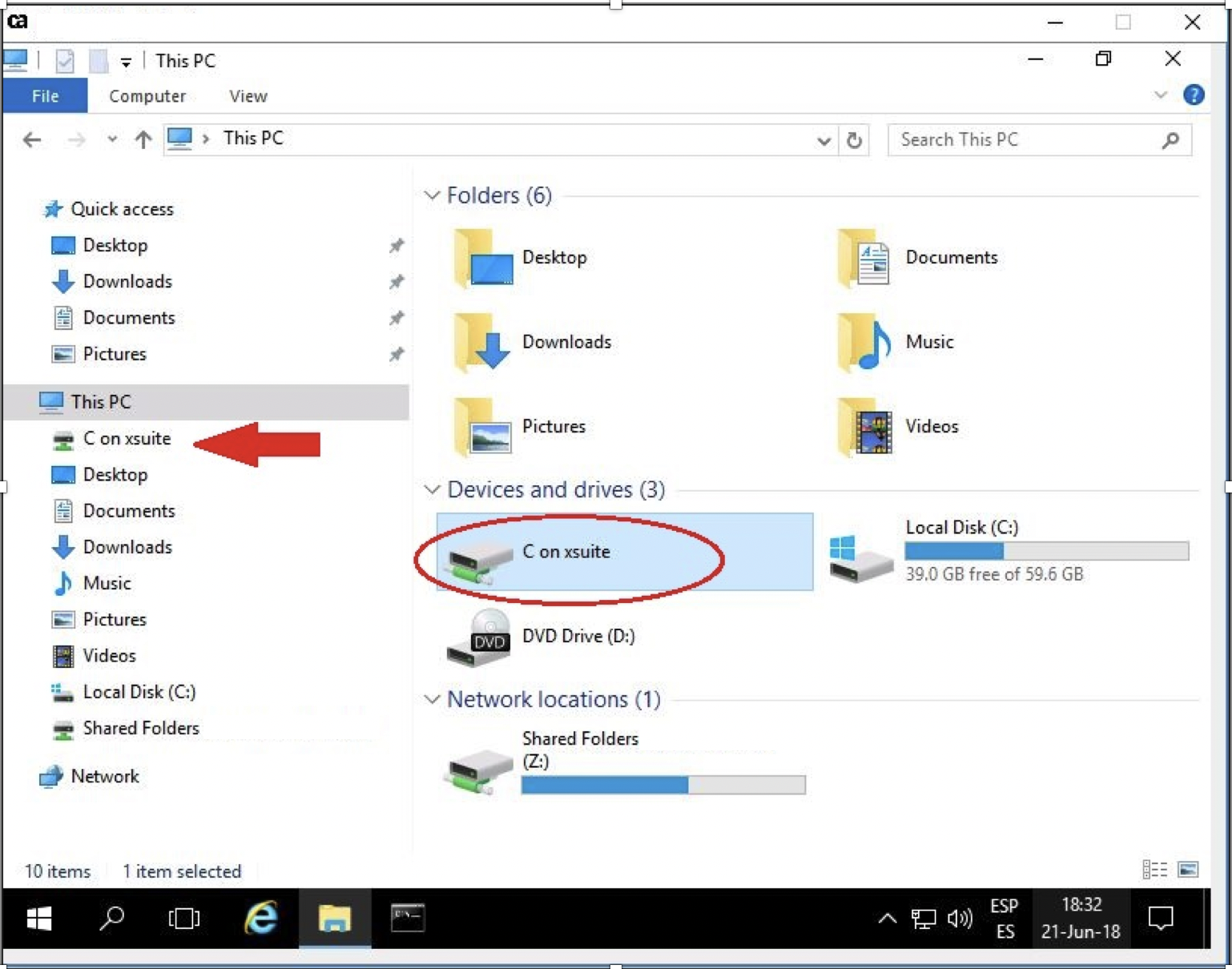The width and height of the screenshot is (1232, 969).
Task: Launch Internet Explorer from taskbar
Action: [x=261, y=918]
